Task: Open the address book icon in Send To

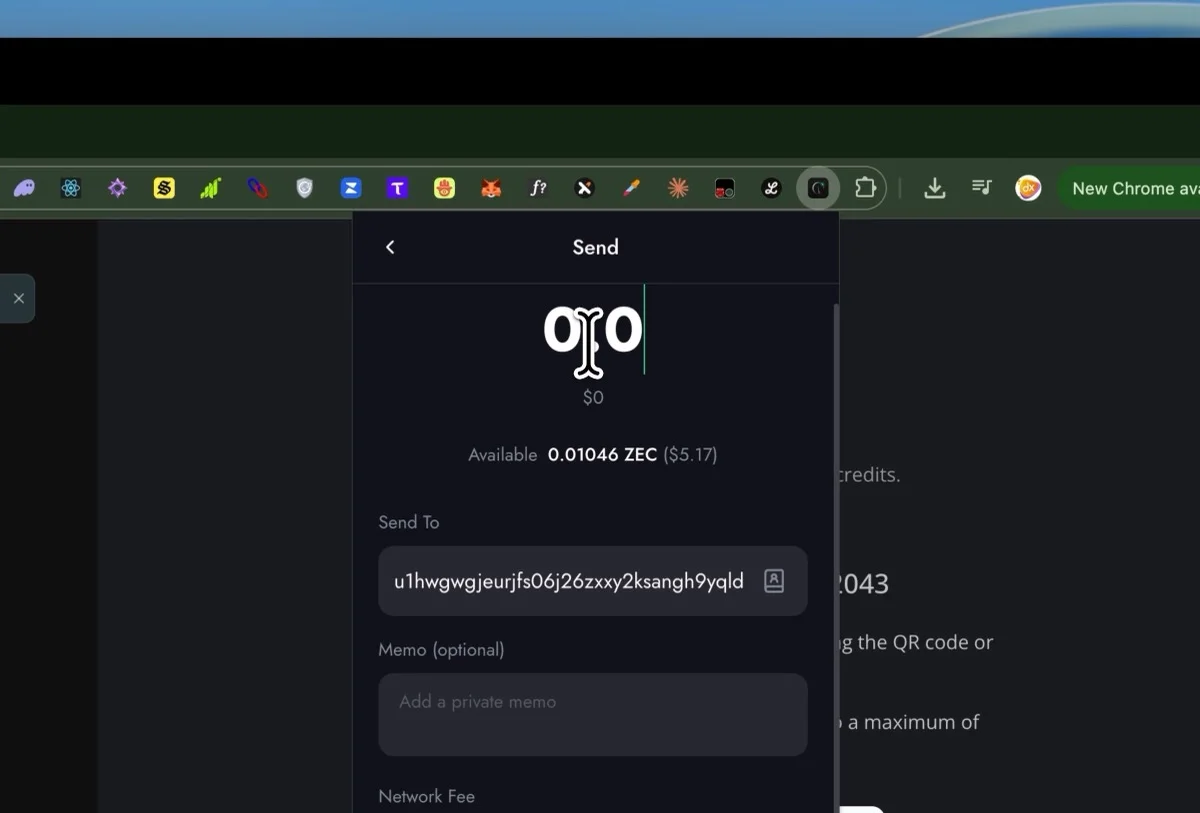Action: [x=774, y=581]
